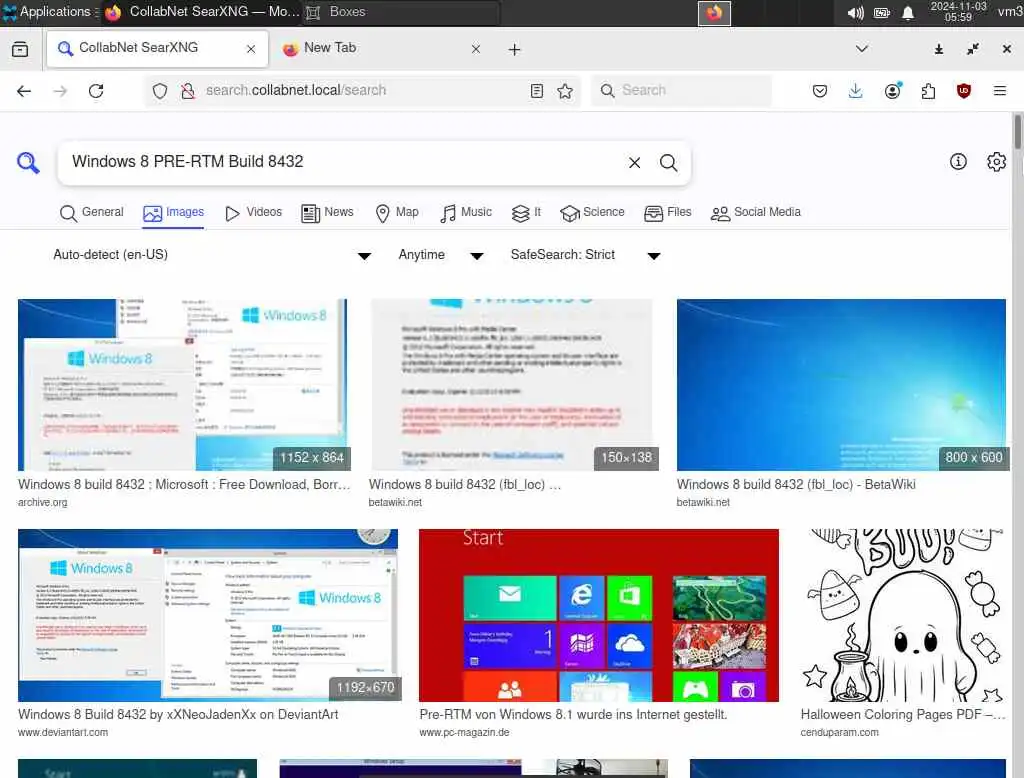Click the battery indicator in the top panel
The width and height of the screenshot is (1024, 778).
coord(882,13)
